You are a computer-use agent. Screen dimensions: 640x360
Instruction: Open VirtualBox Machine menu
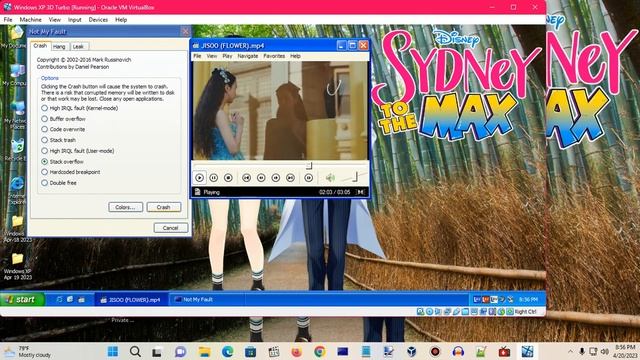(x=31, y=20)
